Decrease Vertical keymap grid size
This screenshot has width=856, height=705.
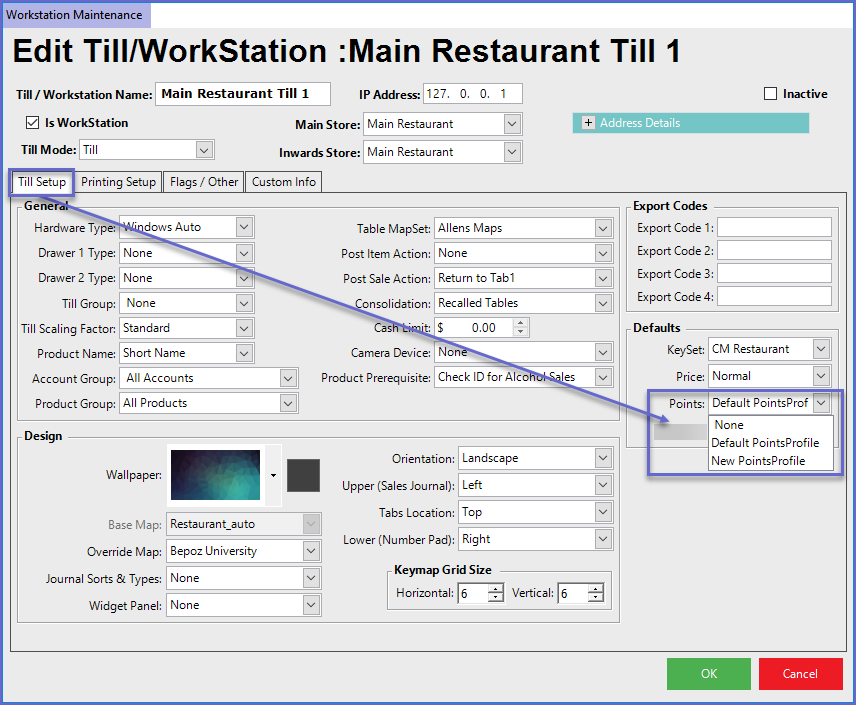[595, 598]
